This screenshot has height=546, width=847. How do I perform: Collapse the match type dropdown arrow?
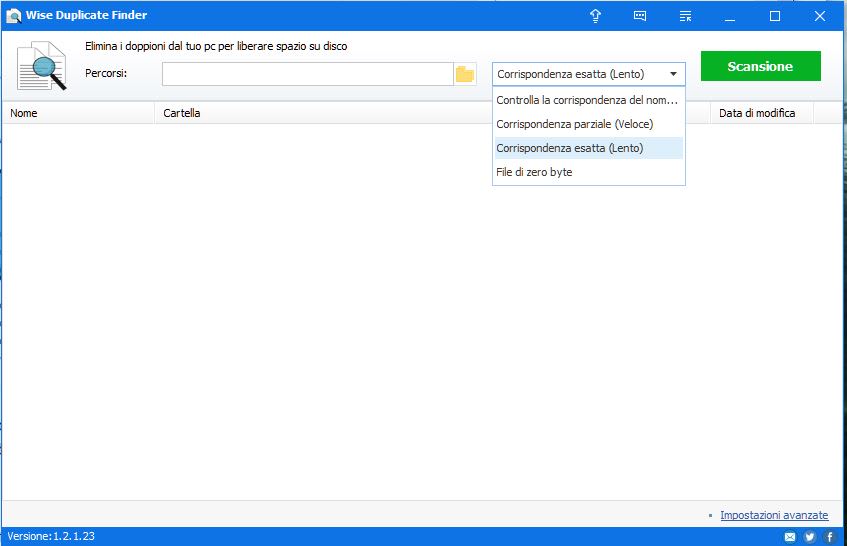click(673, 74)
